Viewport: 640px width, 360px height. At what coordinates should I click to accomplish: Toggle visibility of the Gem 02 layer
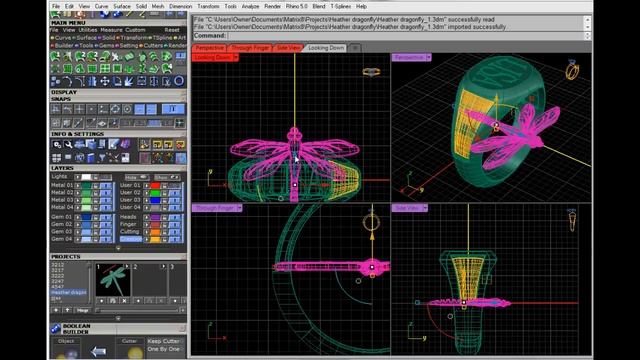coord(107,224)
